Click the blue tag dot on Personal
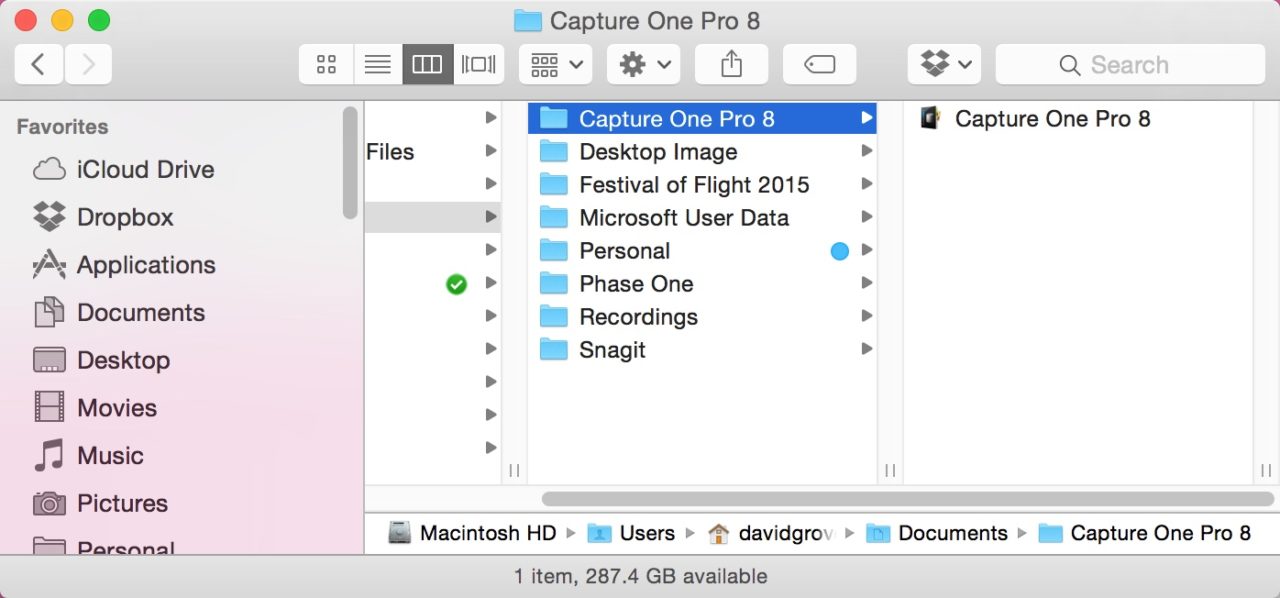 pos(840,251)
